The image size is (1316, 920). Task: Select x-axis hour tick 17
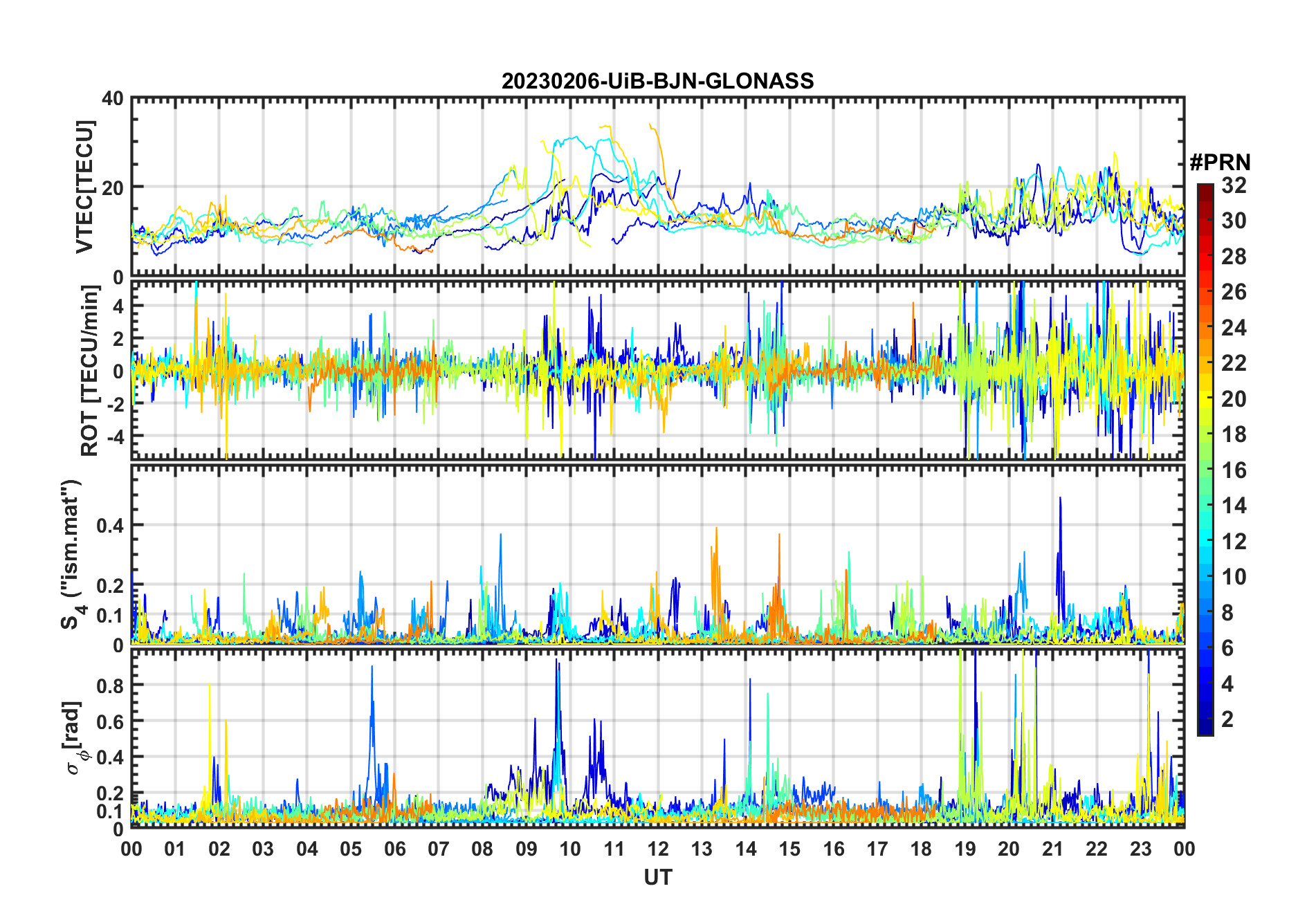click(x=877, y=849)
